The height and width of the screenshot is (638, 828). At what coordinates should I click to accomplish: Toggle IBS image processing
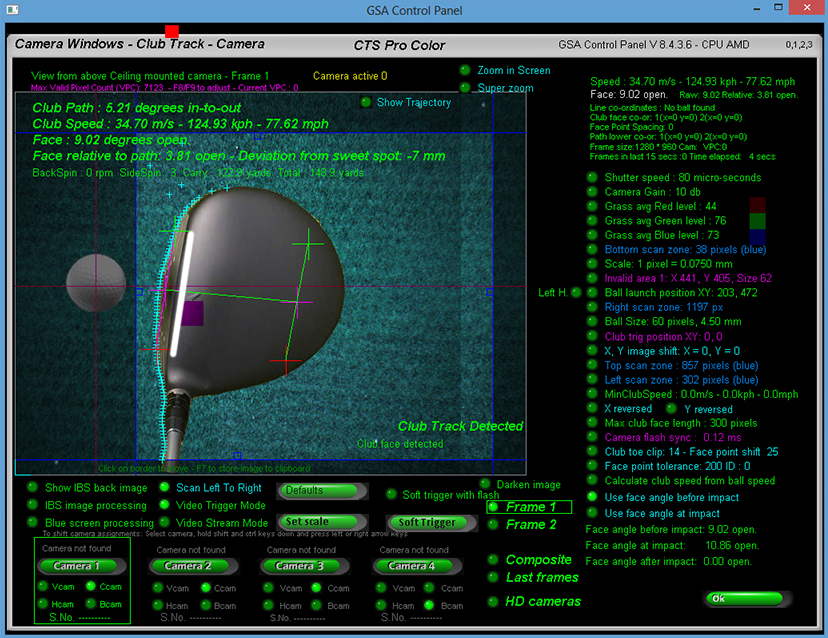[33, 504]
